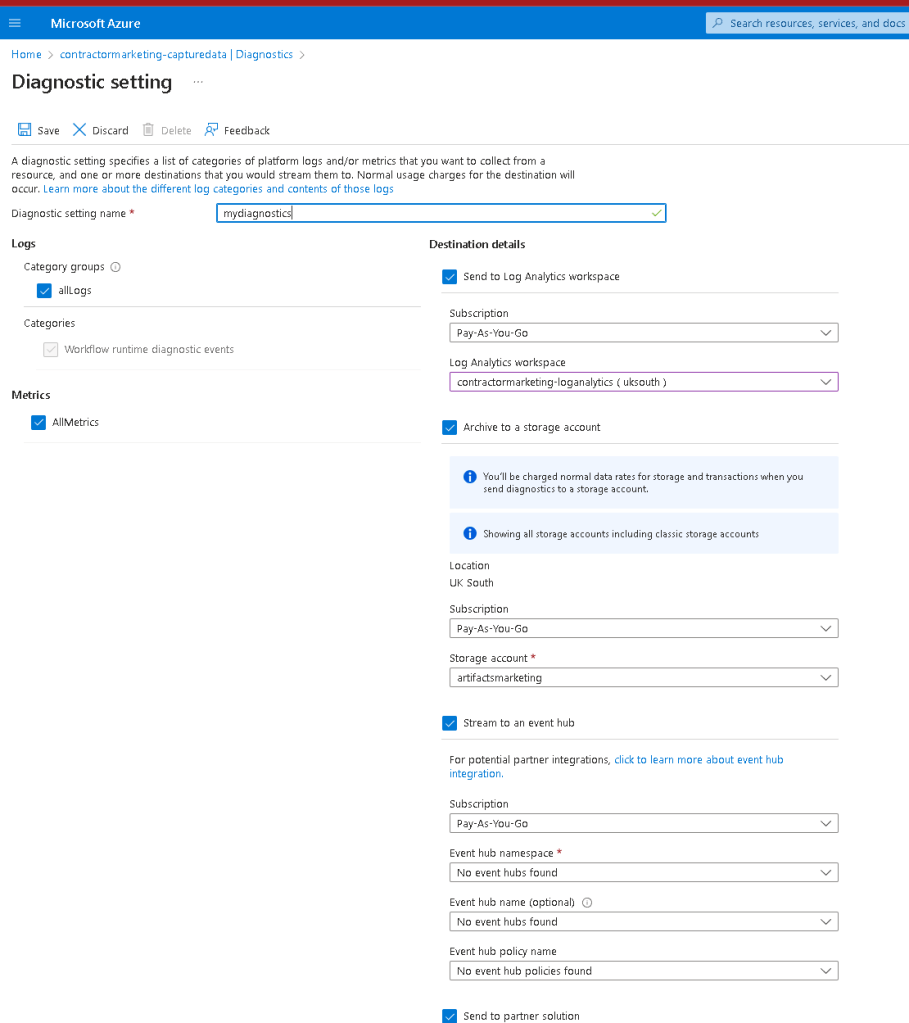Click the Category groups info icon
Viewport: 909px width, 1023px height.
coord(116,267)
